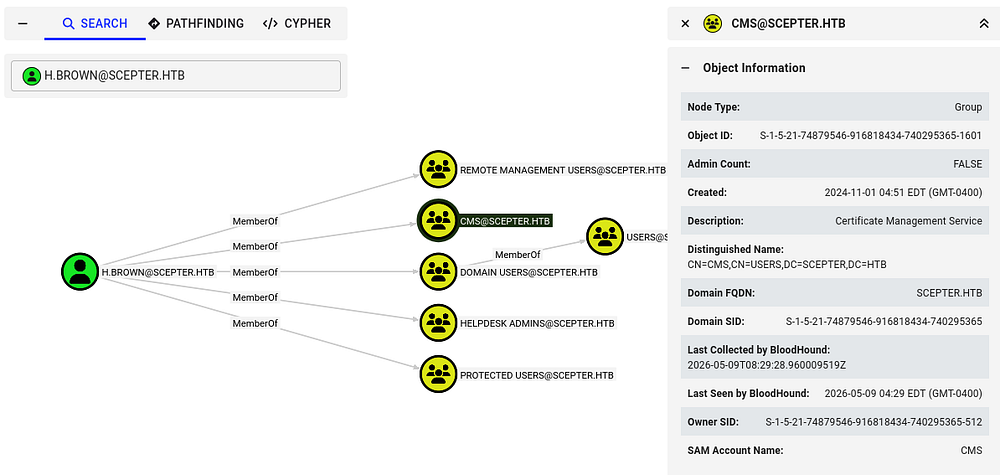1000x475 pixels.
Task: Collapse the search panel with minus button
Action: coord(23,24)
